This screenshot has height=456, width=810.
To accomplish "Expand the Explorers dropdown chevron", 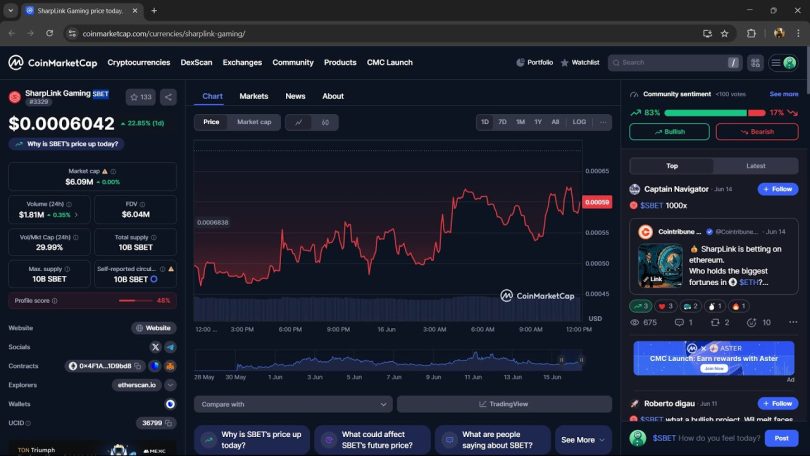I will click(170, 385).
